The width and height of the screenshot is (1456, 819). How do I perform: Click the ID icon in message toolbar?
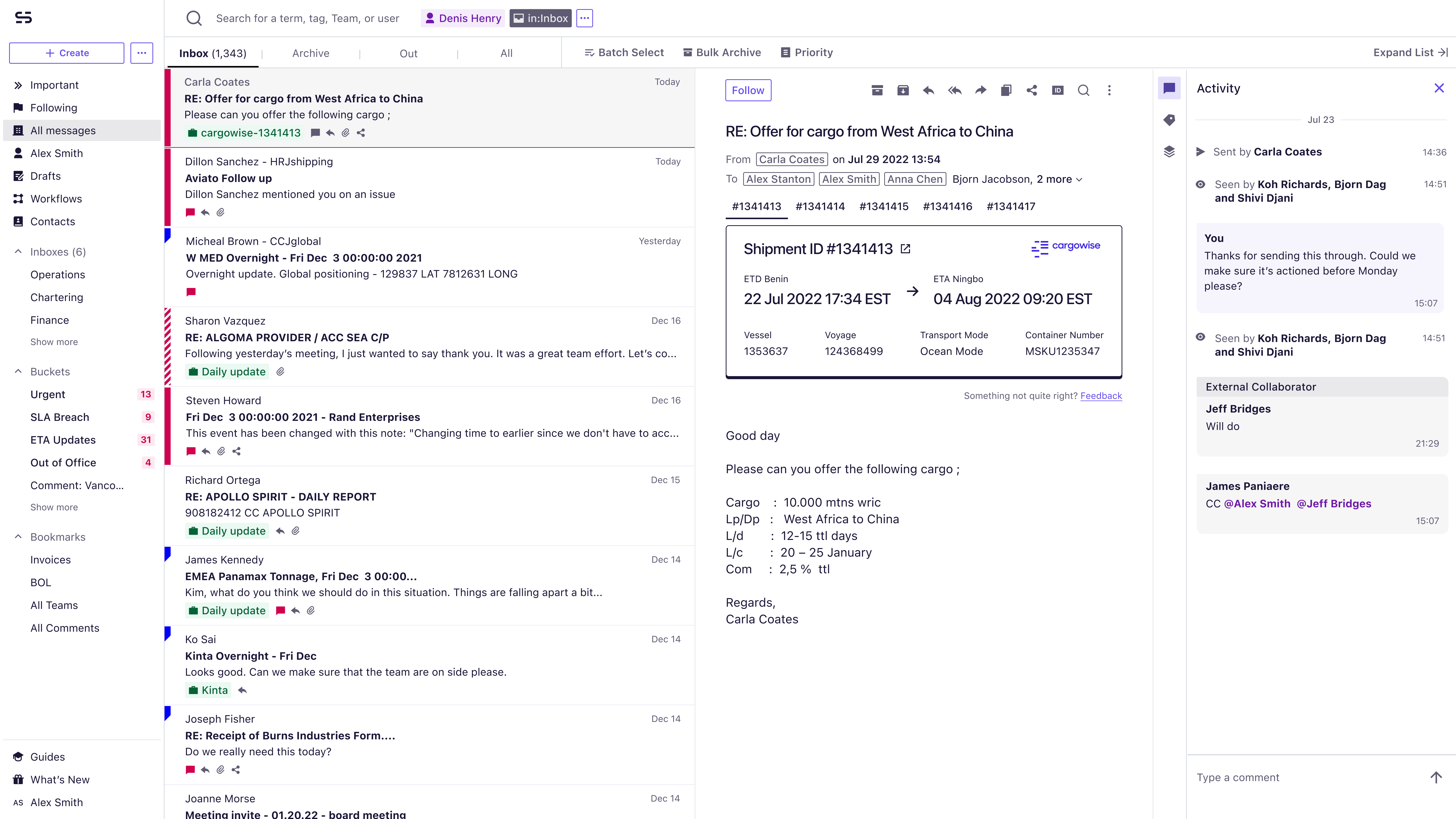point(1057,90)
